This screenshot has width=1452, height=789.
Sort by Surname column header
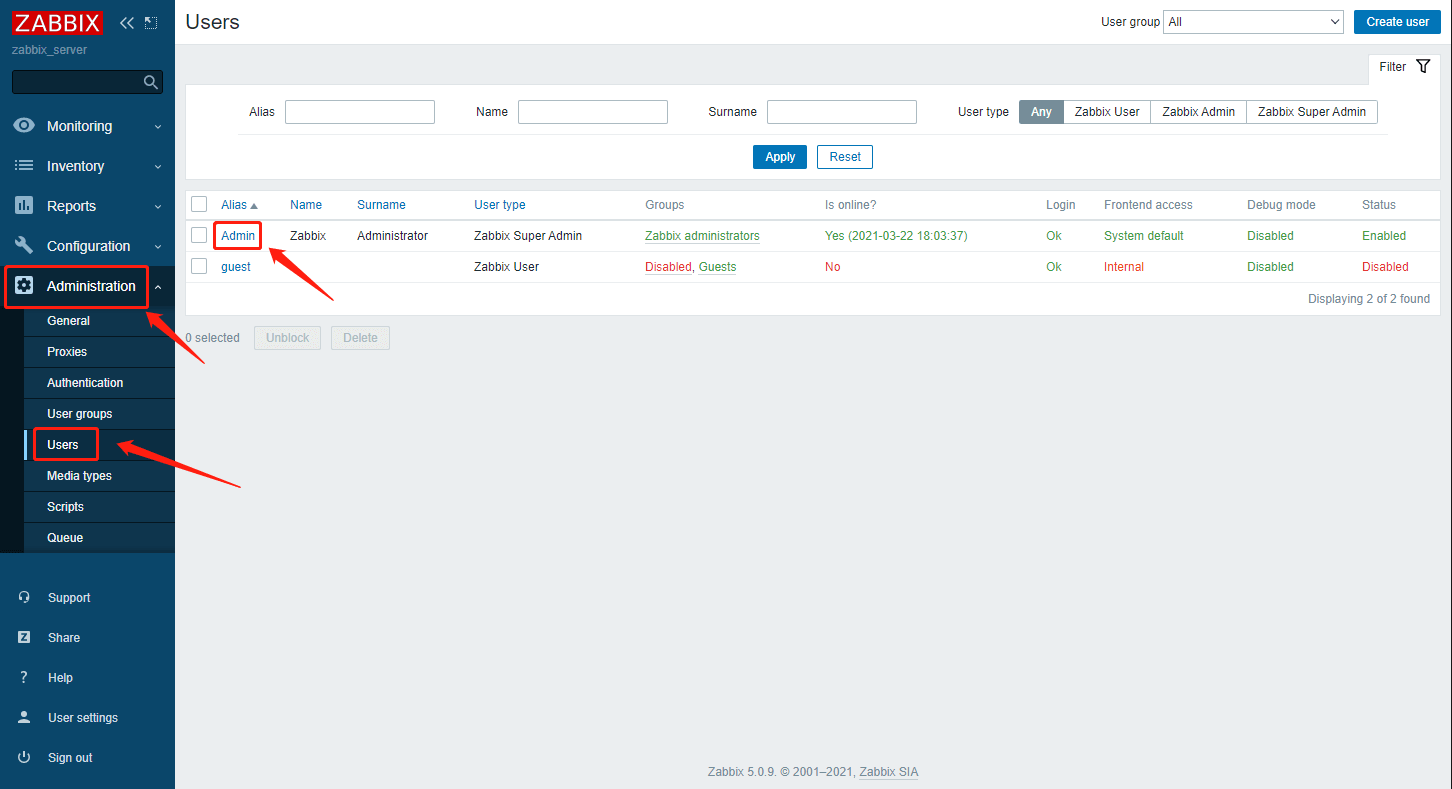point(381,205)
